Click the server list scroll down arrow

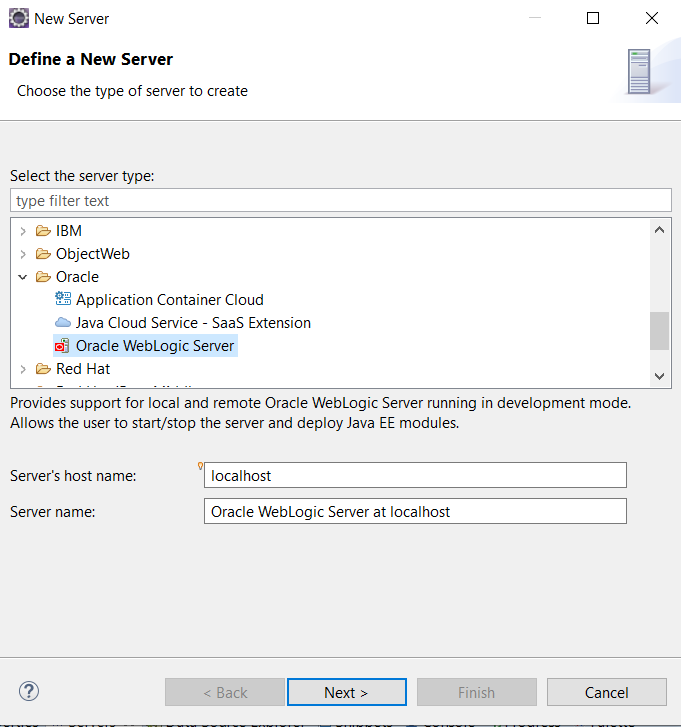(x=659, y=376)
